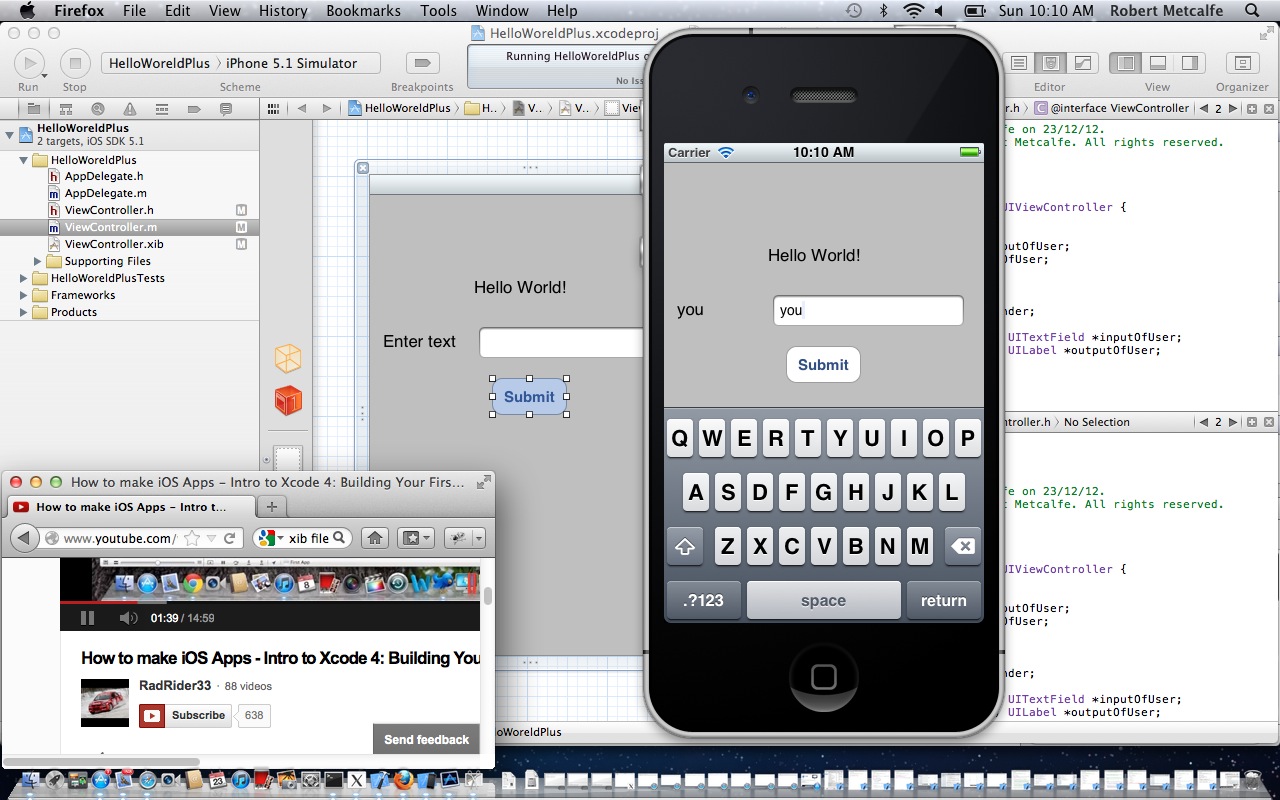Tap the .?123 key on simulator keyboard

pyautogui.click(x=703, y=601)
